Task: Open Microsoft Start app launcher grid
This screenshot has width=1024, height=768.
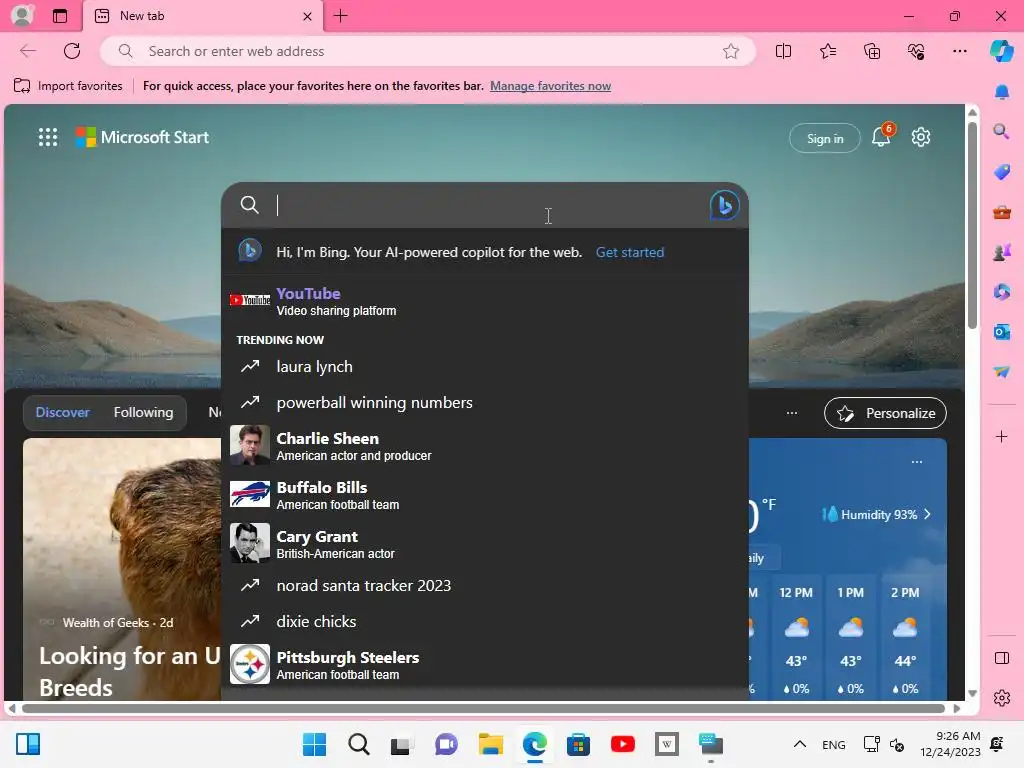Action: [48, 137]
